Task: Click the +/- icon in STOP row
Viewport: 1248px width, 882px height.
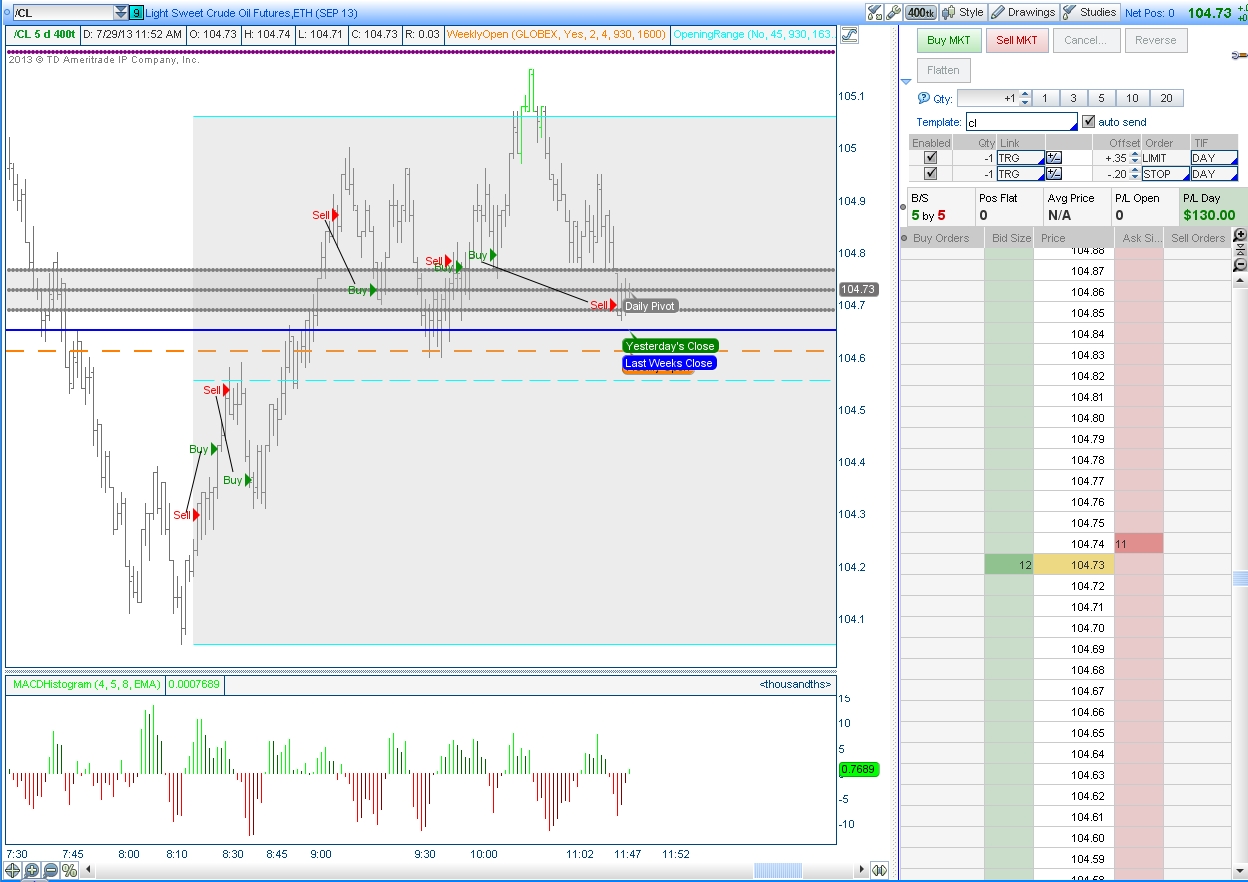Action: coord(1054,174)
